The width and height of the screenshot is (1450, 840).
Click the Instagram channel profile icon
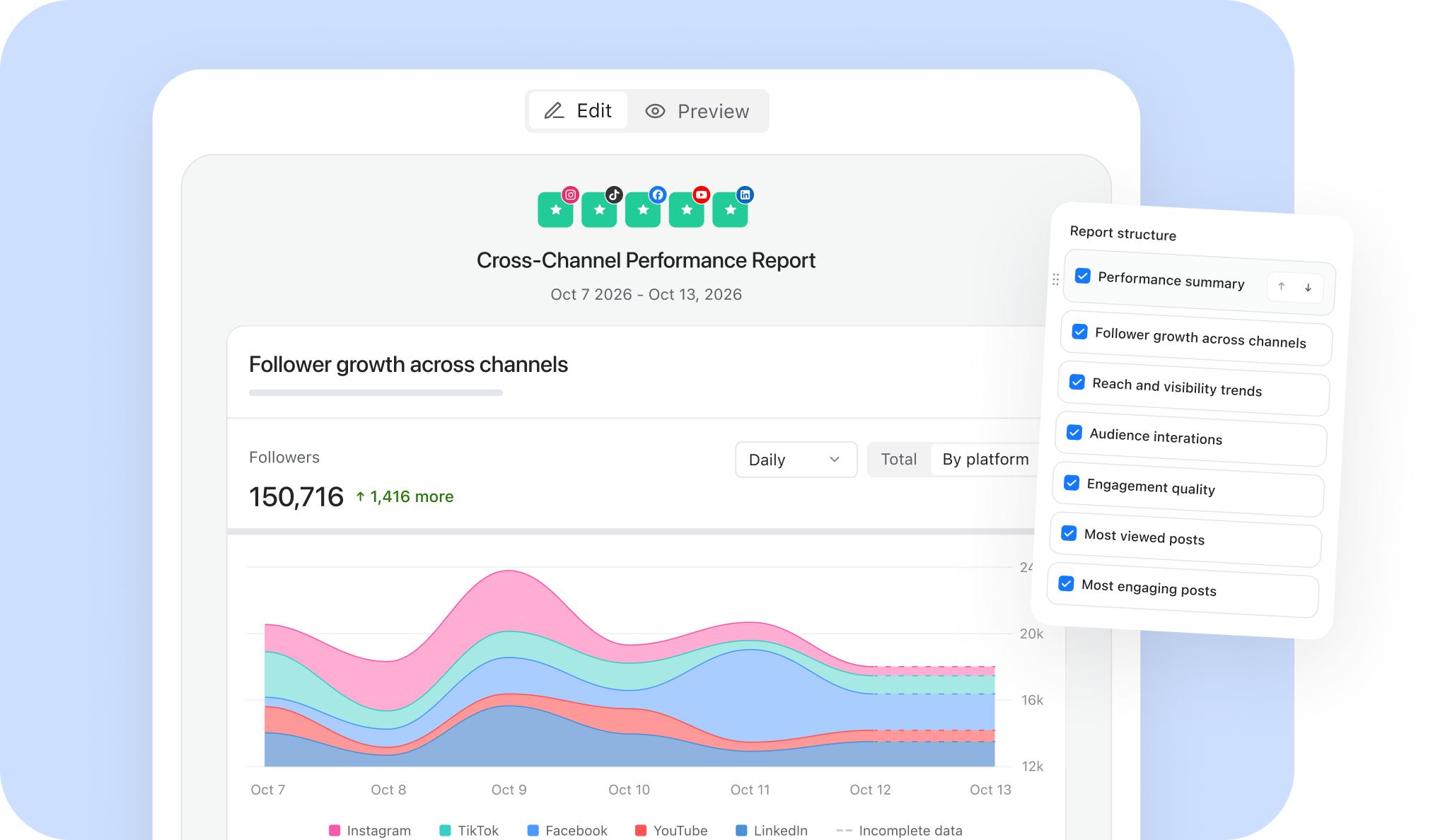pos(555,209)
